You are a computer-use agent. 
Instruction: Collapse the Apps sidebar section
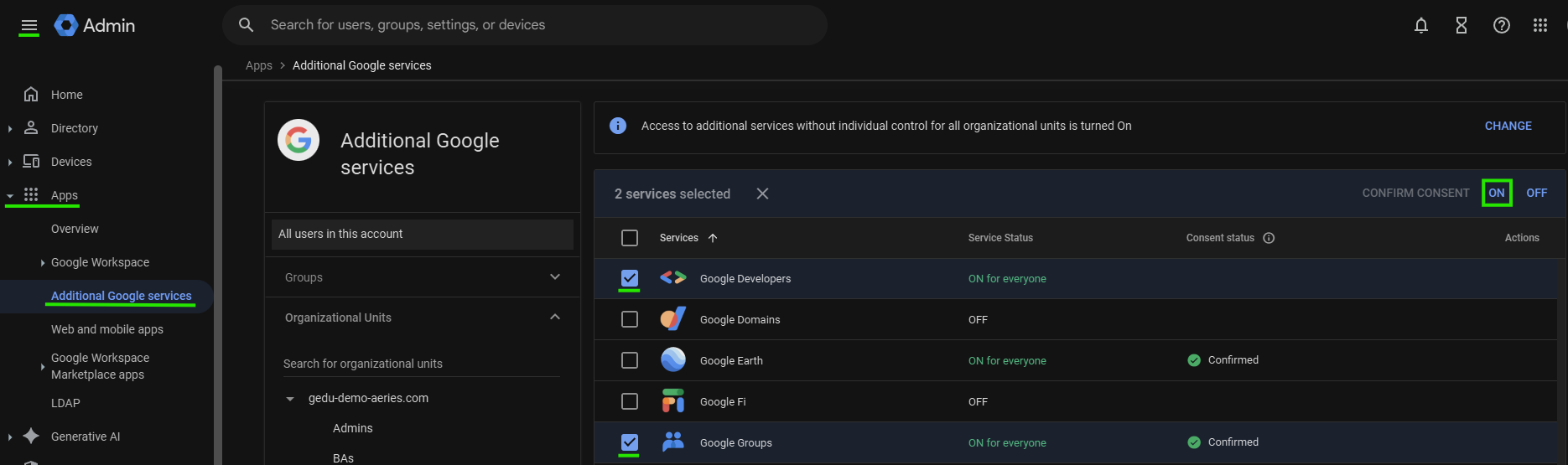pos(10,195)
